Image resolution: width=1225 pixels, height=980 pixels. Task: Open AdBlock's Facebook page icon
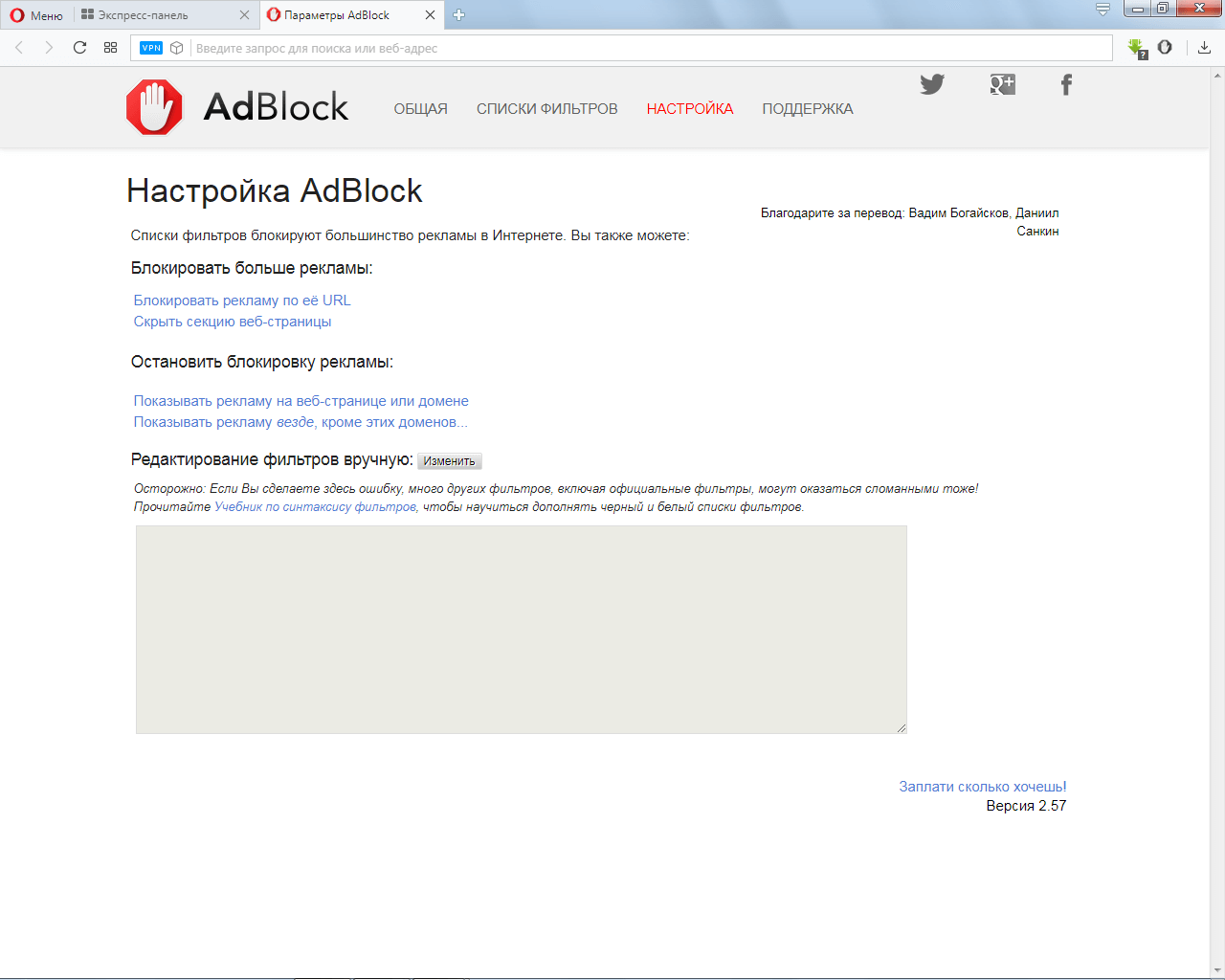[1066, 84]
